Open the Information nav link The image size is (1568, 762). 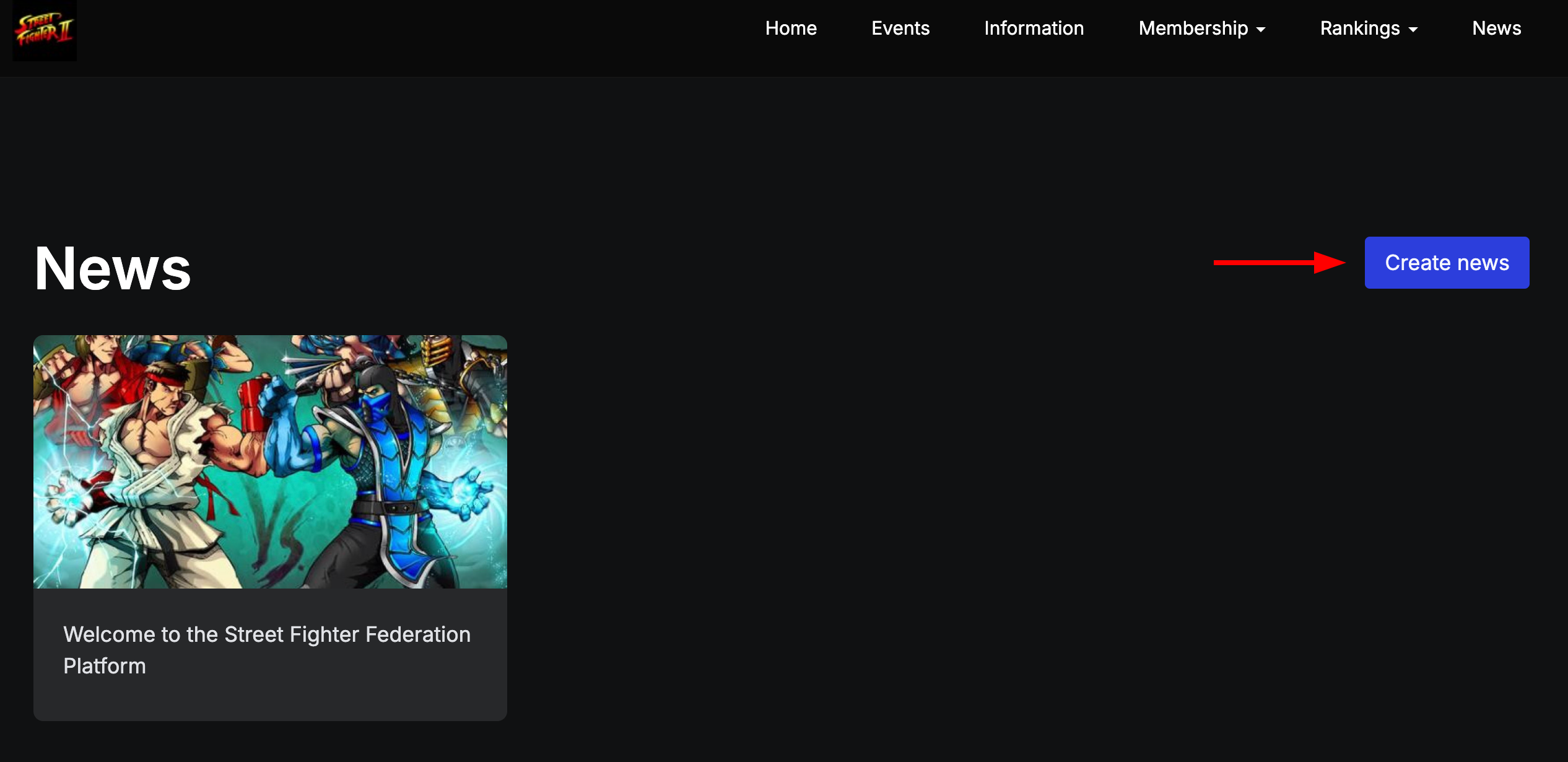[x=1034, y=28]
